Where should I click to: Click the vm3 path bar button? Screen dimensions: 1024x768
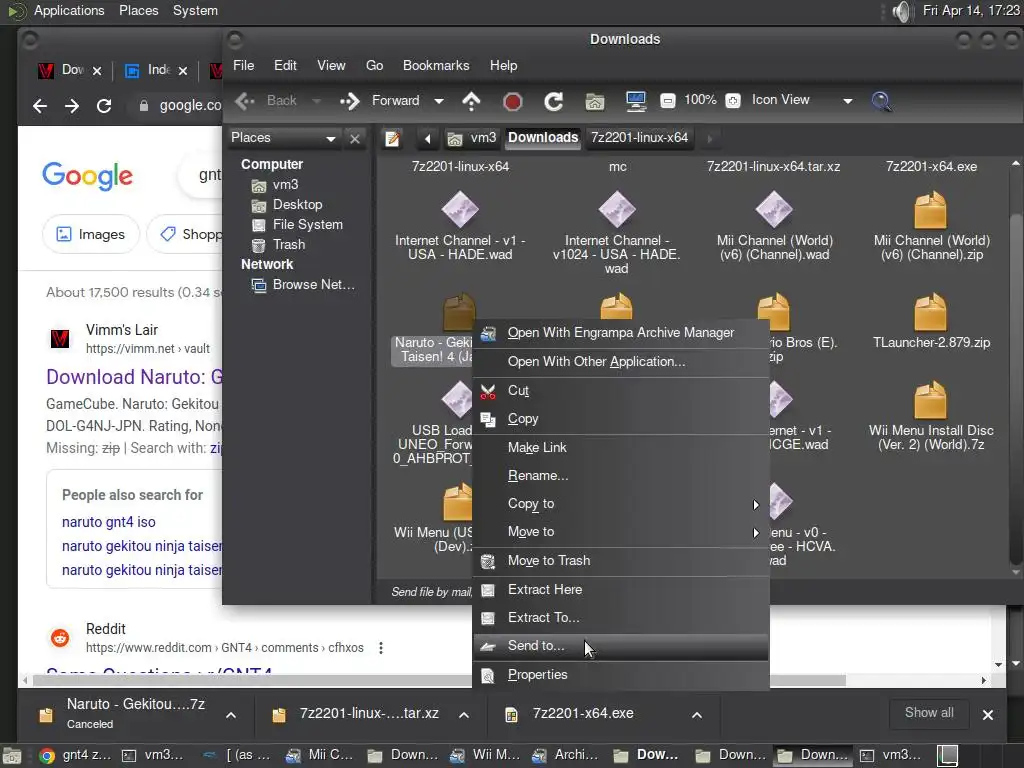click(x=472, y=138)
